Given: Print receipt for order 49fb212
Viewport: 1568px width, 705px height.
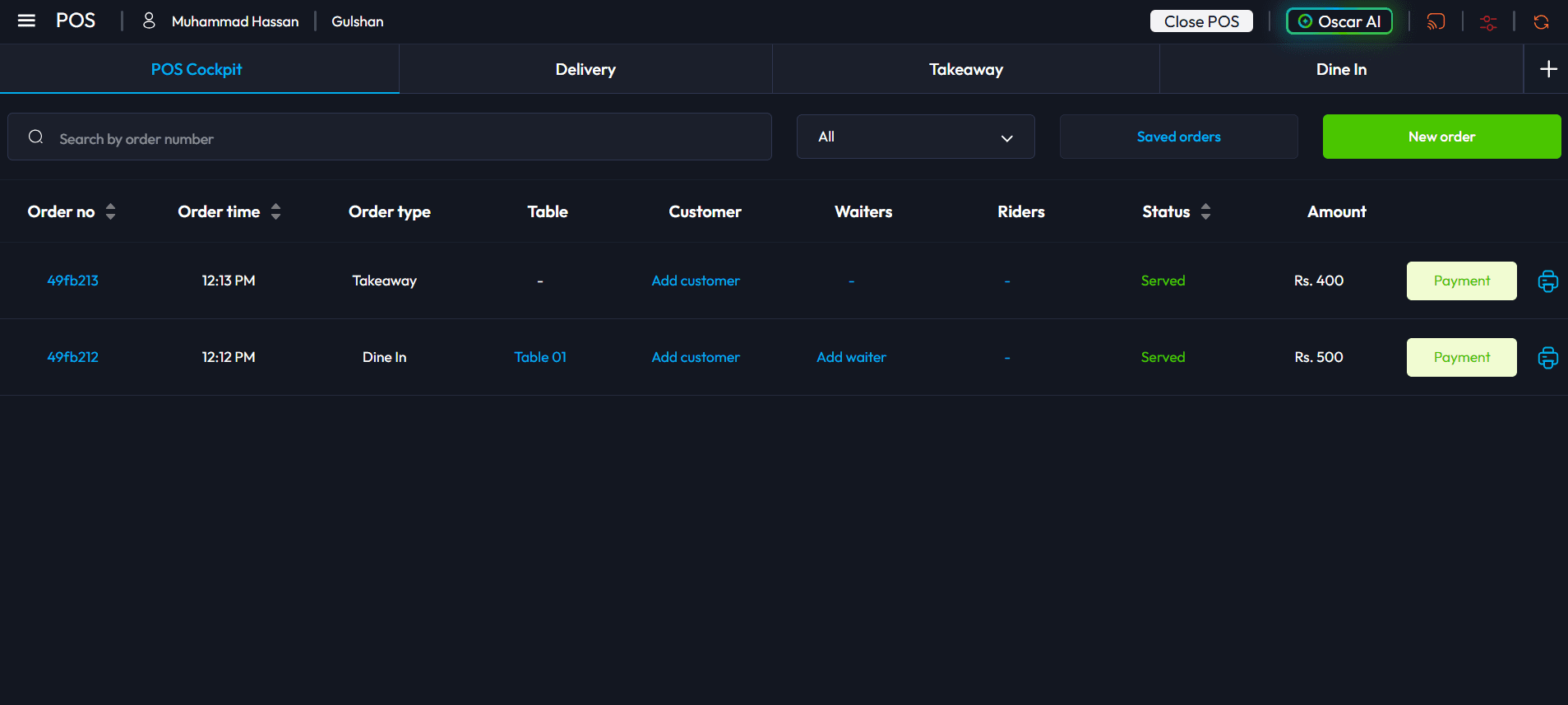Looking at the screenshot, I should point(1547,358).
